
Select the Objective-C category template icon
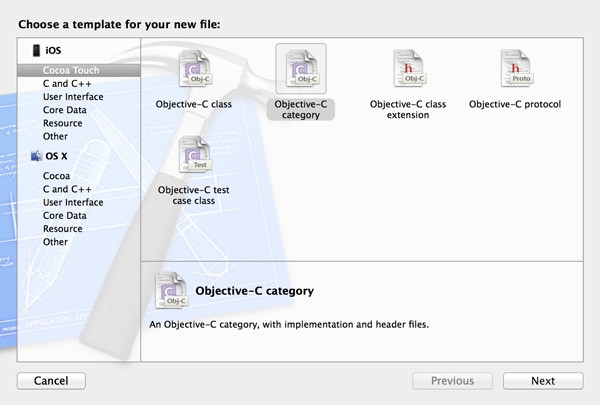301,69
